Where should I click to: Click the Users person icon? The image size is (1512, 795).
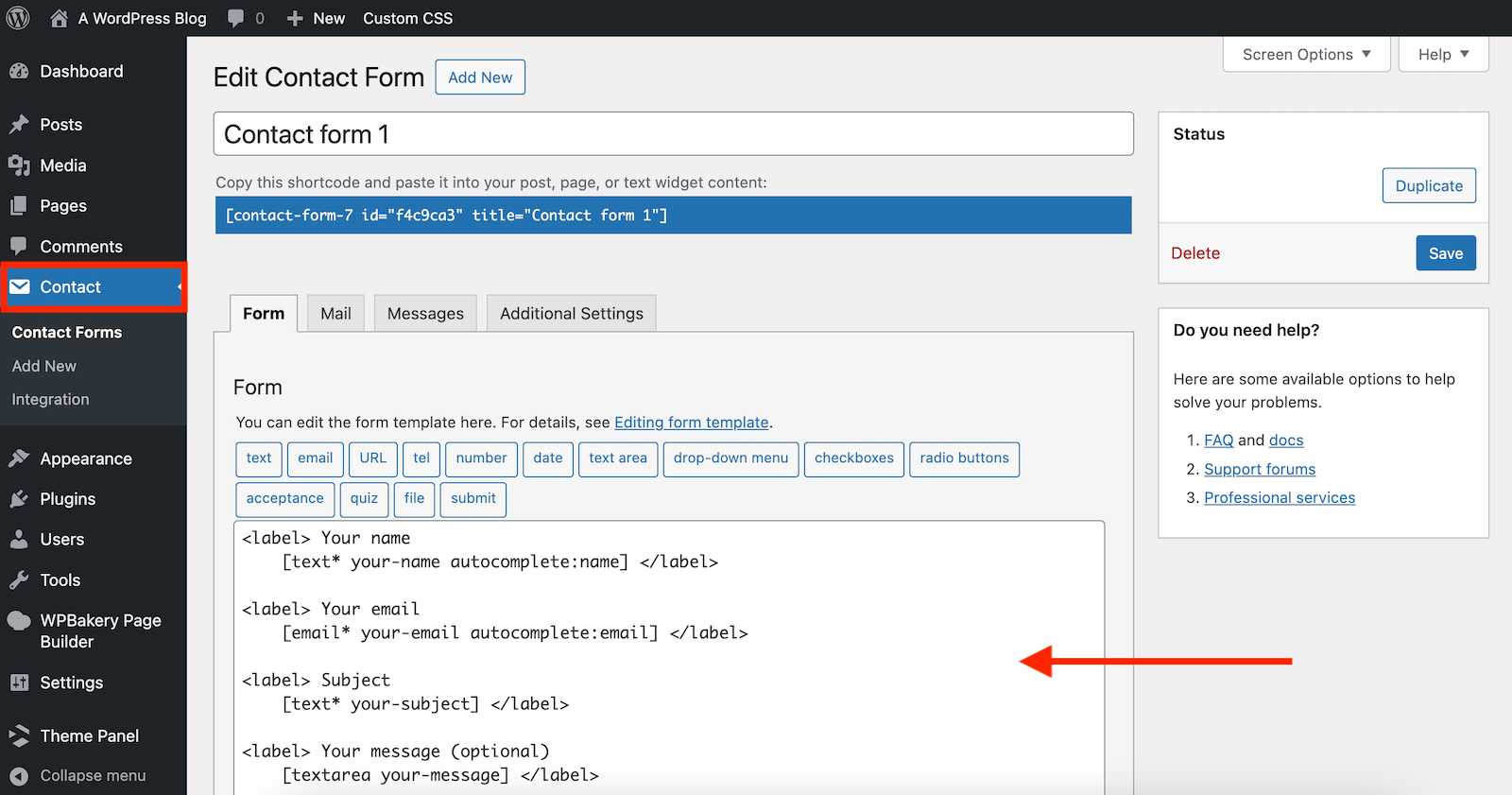coord(19,540)
